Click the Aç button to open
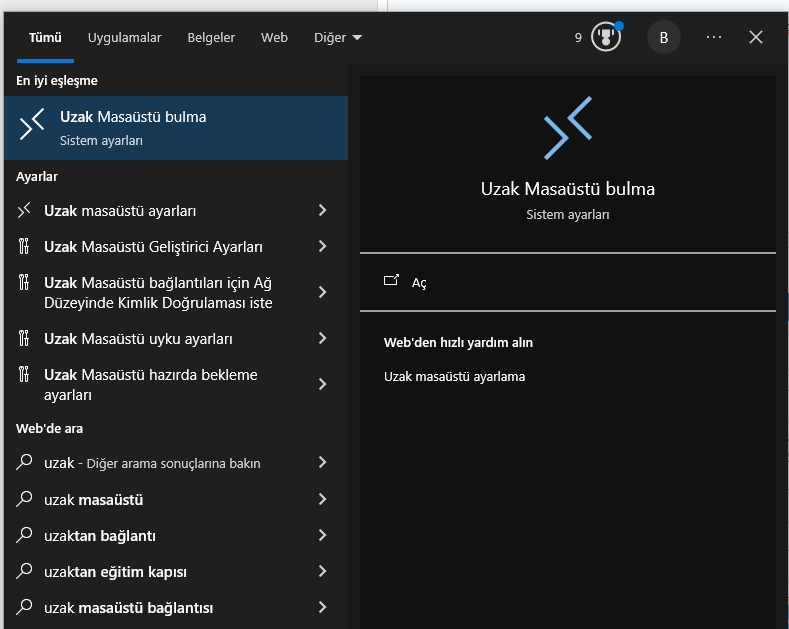 point(419,283)
